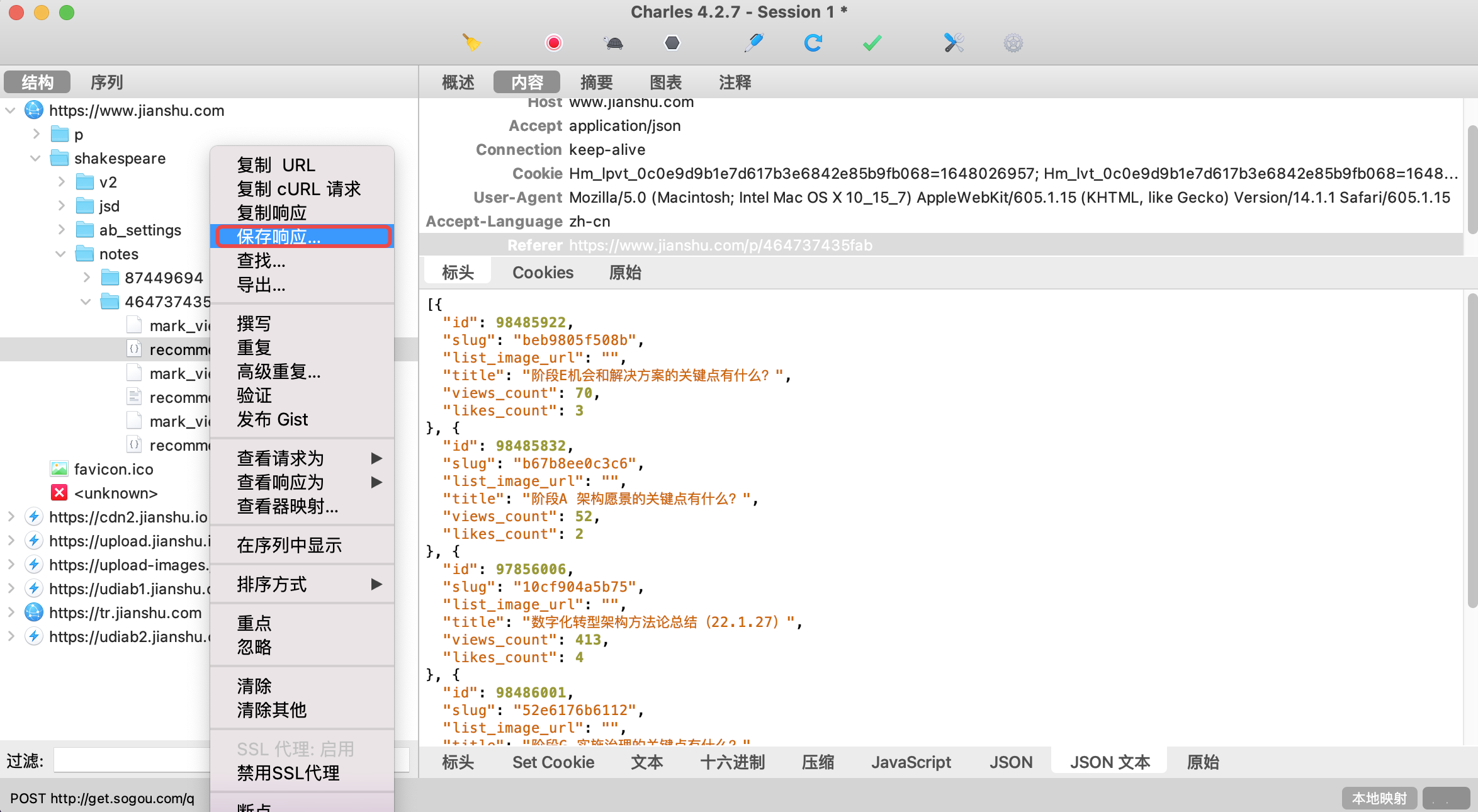This screenshot has height=812, width=1478.
Task: Switch response view to JSON tab
Action: point(1010,762)
